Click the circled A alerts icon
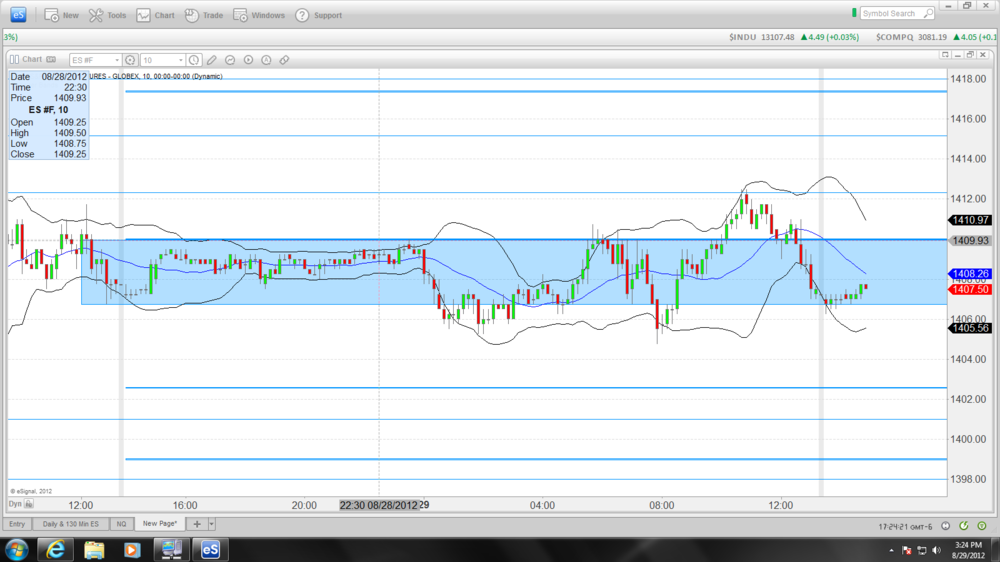 pyautogui.click(x=266, y=60)
